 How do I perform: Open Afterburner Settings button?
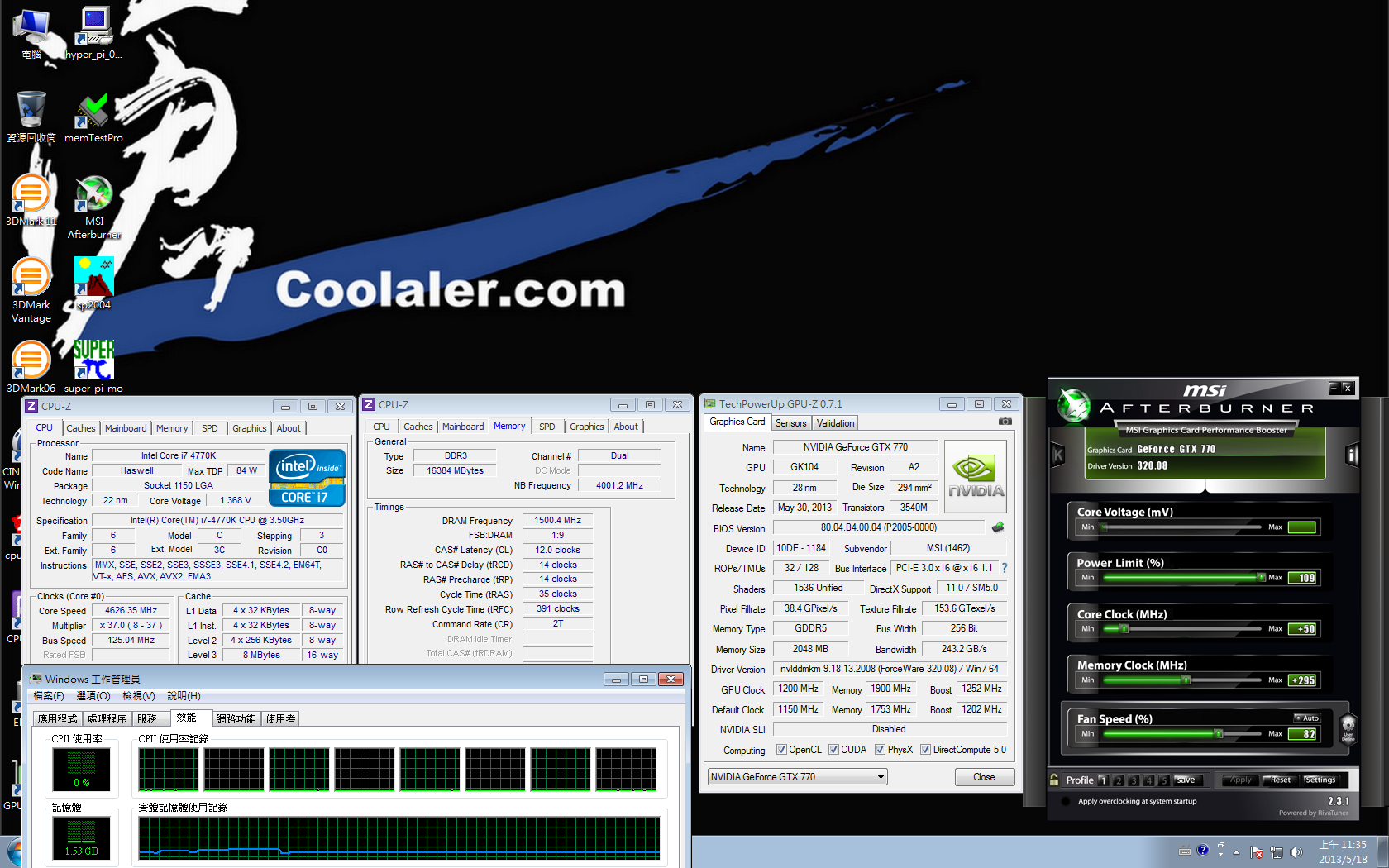[x=1320, y=780]
